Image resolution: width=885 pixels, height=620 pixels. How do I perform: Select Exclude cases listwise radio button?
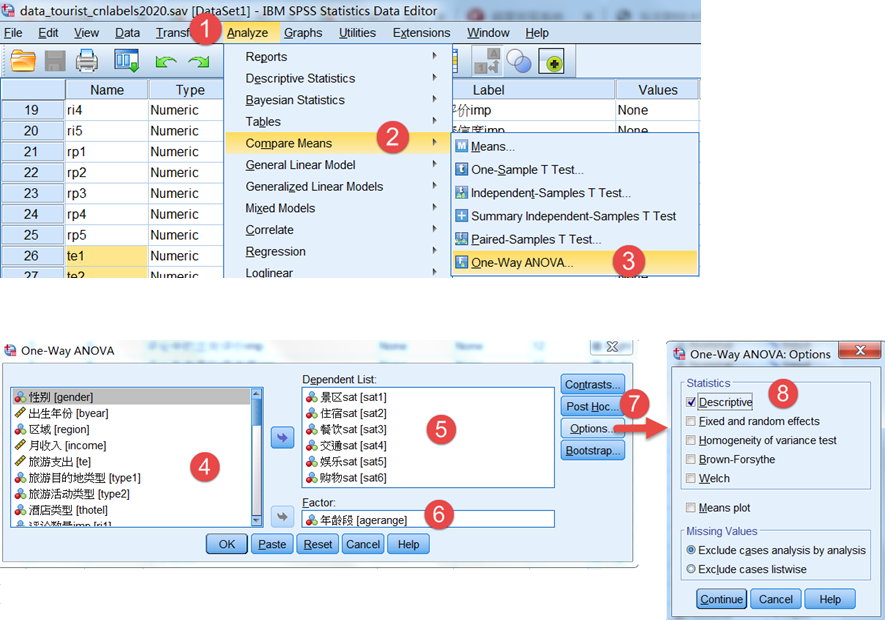pos(691,569)
